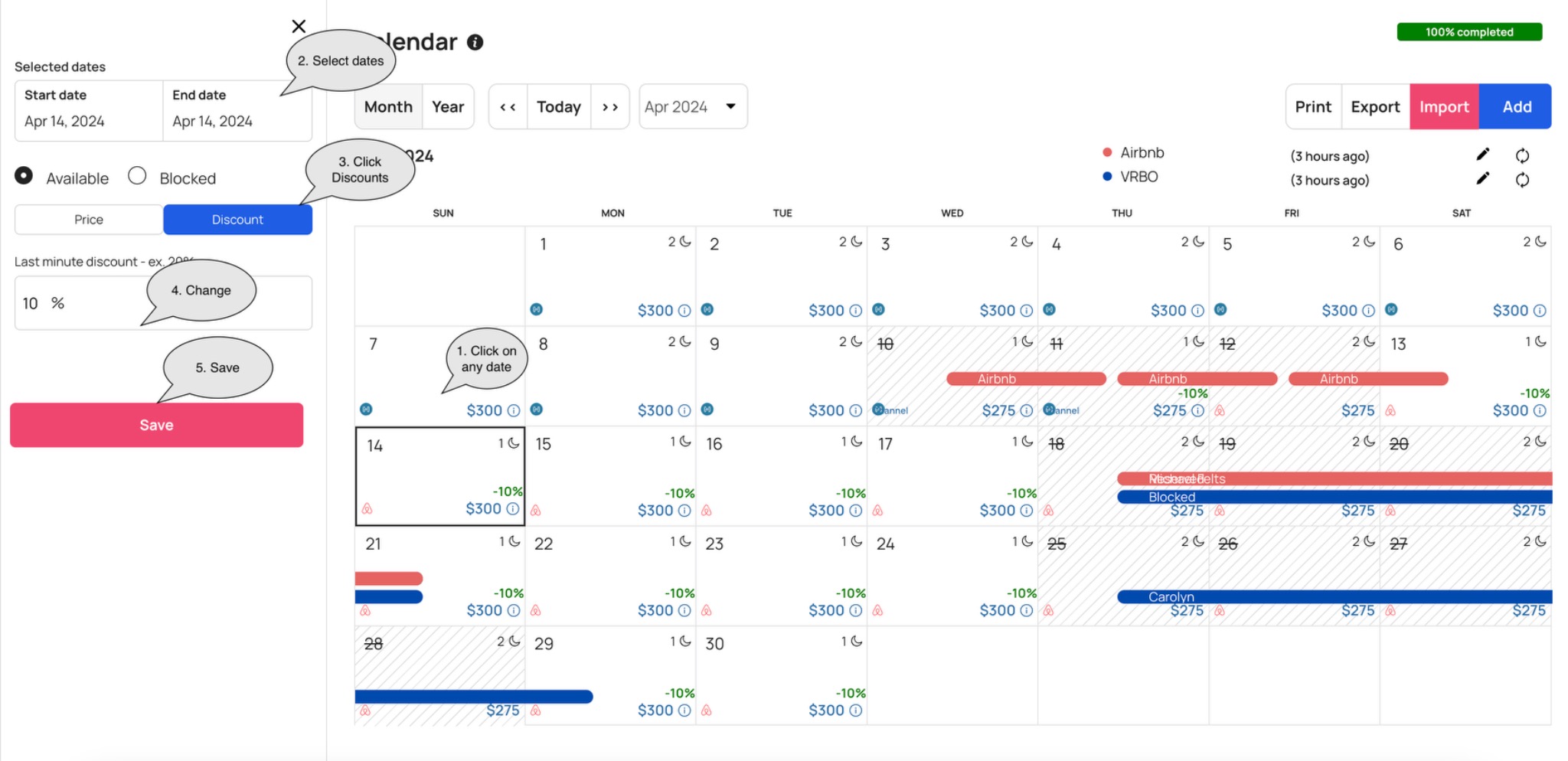This screenshot has height=761, width=1568.
Task: Click the pencil edit icon for Airbnb
Action: [1483, 155]
